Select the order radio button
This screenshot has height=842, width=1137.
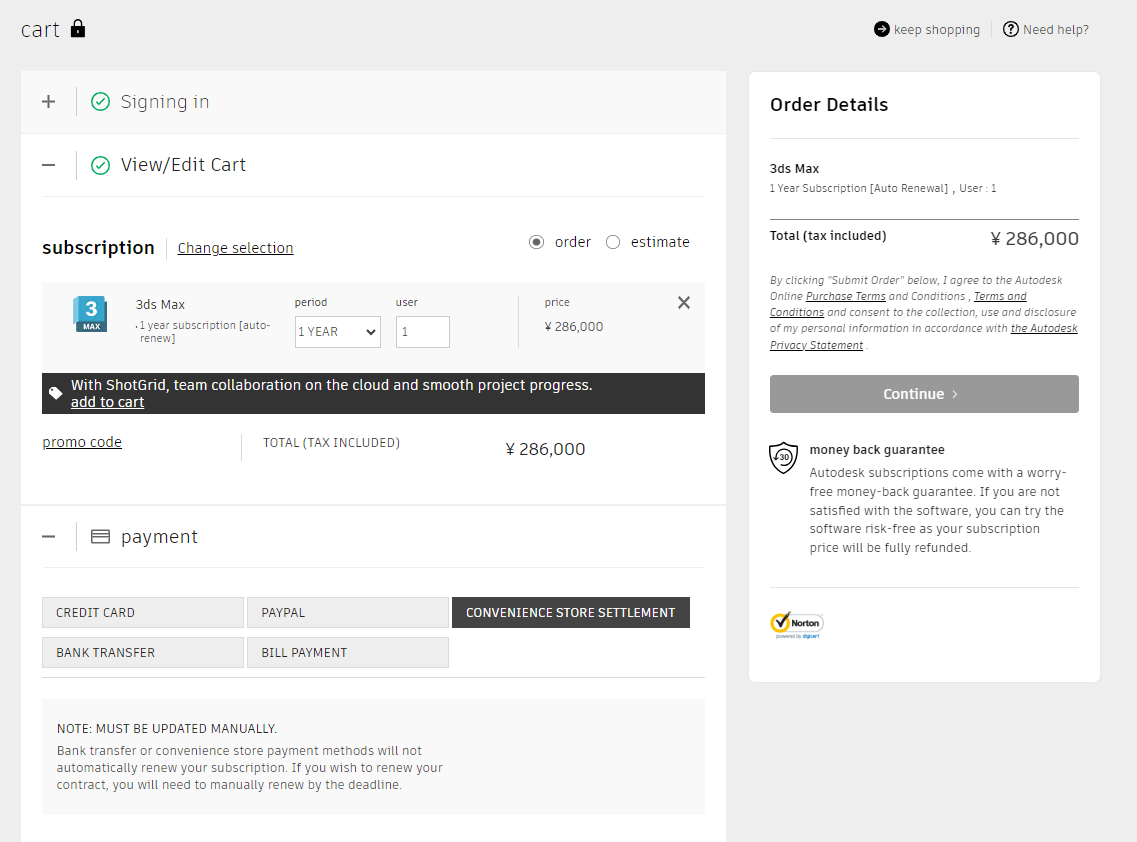click(537, 242)
